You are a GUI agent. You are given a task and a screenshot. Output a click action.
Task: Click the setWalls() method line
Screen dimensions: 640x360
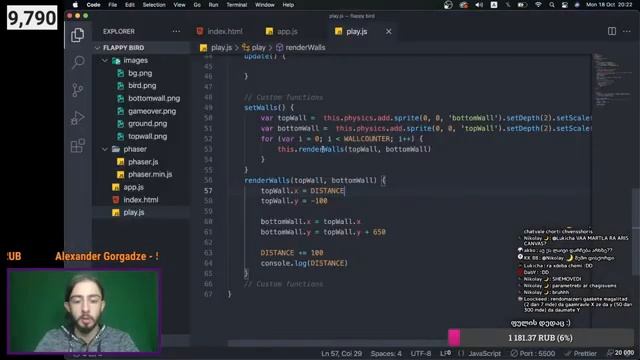(x=269, y=108)
